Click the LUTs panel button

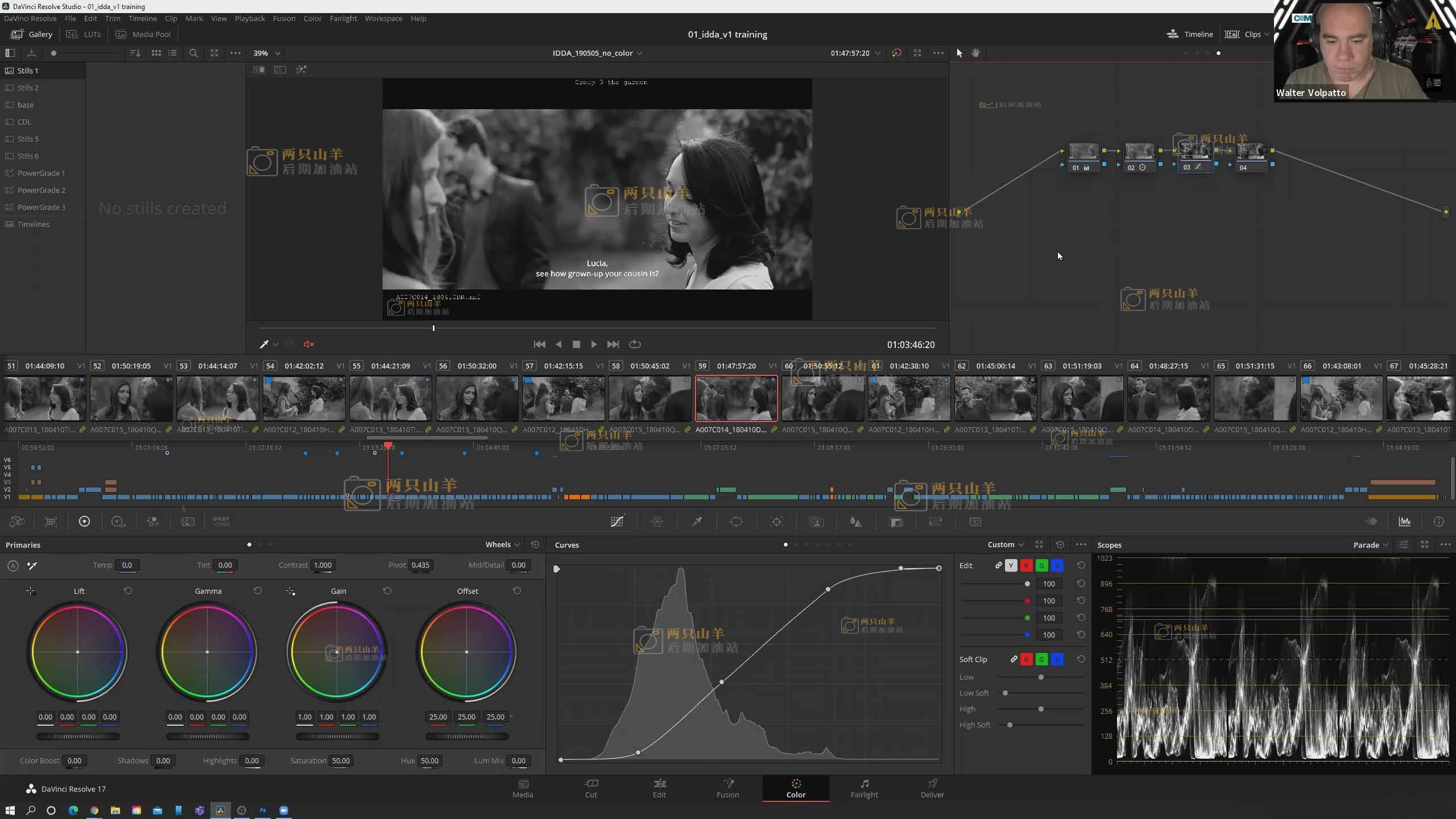[84, 34]
